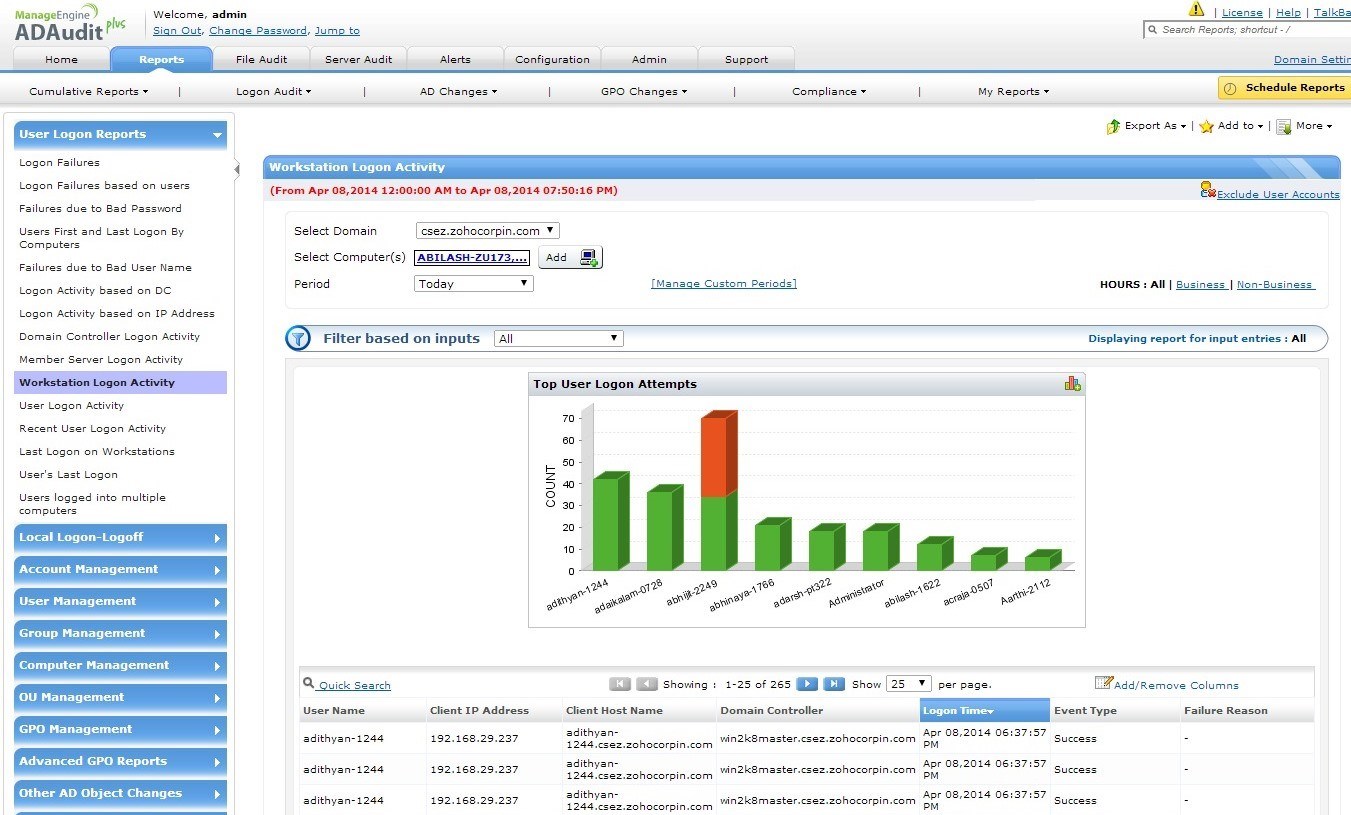Click the Add to favorites star icon
This screenshot has width=1351, height=815.
point(1205,127)
